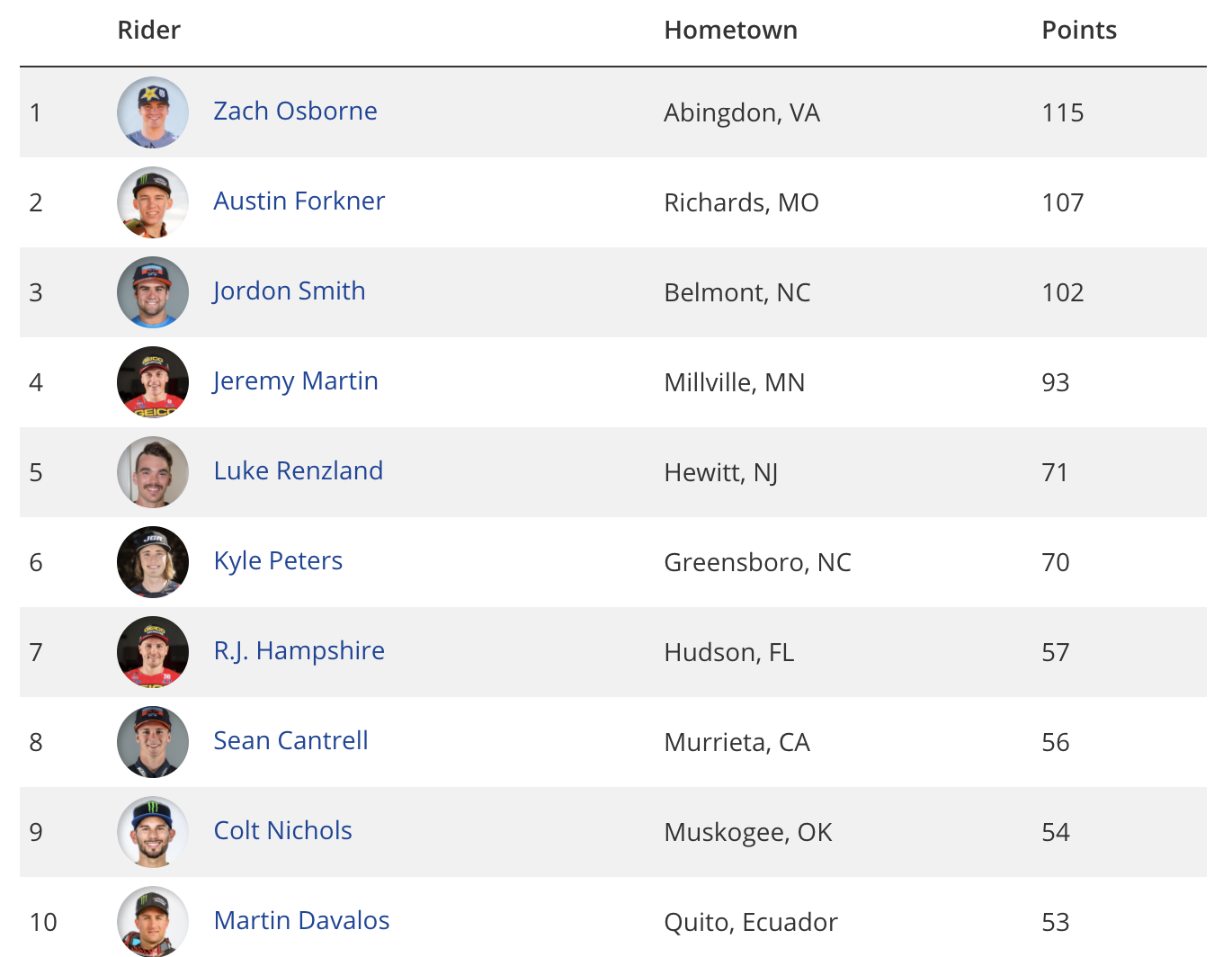Click Jordon Smith's avatar photo
This screenshot has height=957, width=1232.
click(153, 292)
